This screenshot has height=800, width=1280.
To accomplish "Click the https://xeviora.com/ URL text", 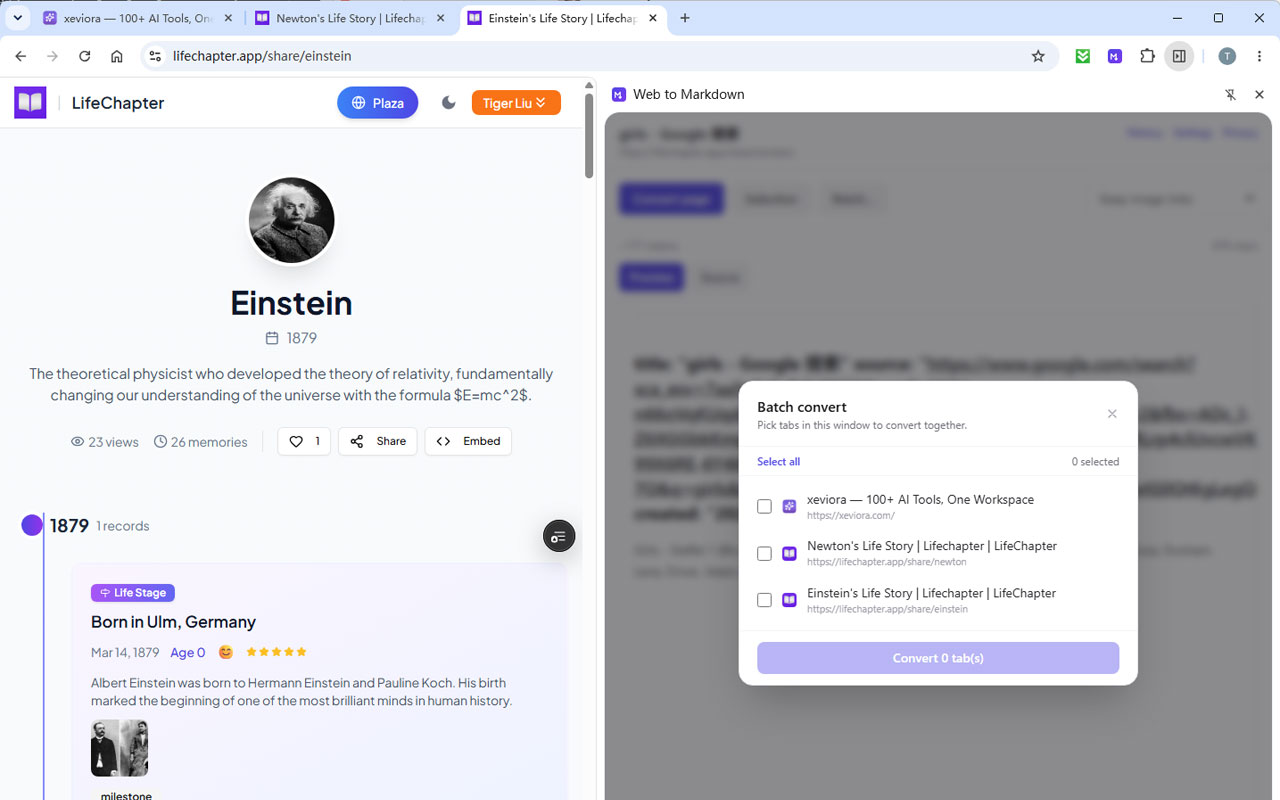I will (x=851, y=516).
